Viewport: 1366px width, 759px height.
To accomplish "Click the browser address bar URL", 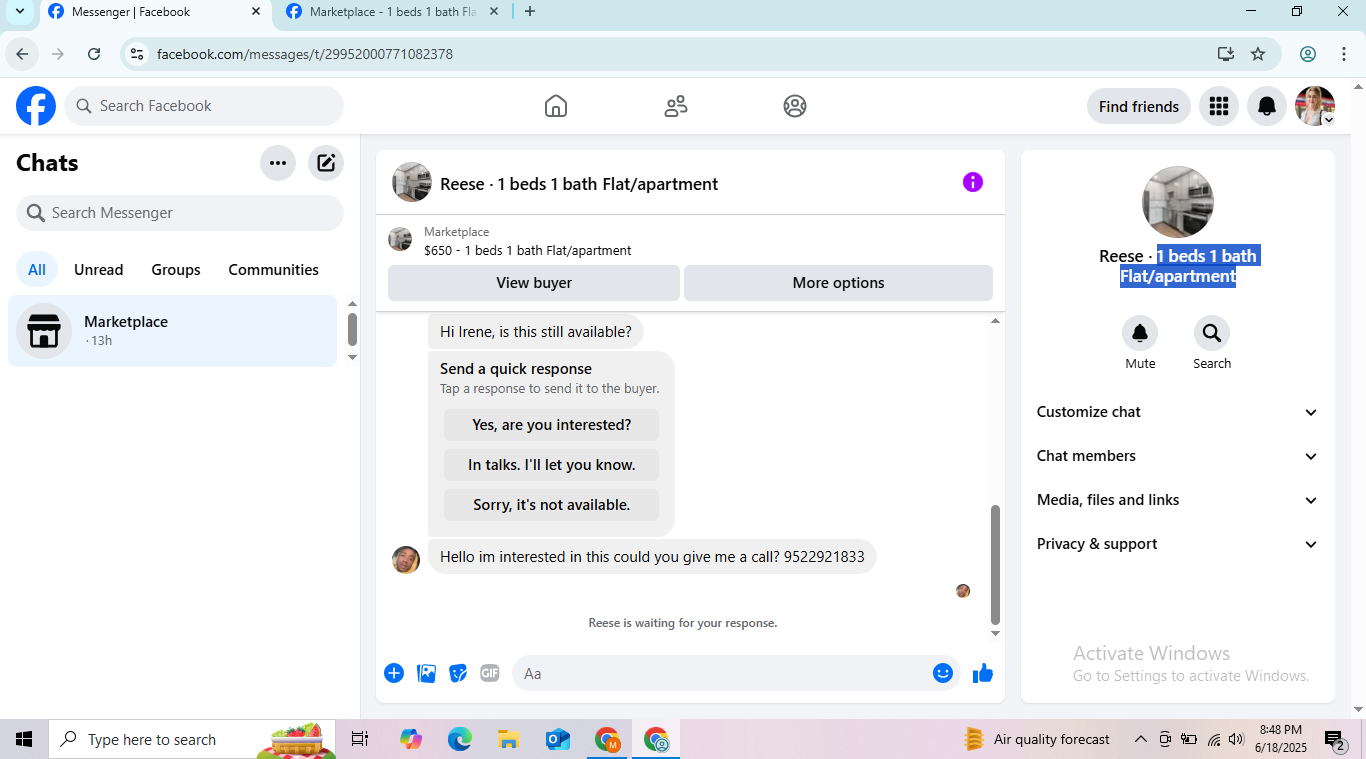I will 305,54.
